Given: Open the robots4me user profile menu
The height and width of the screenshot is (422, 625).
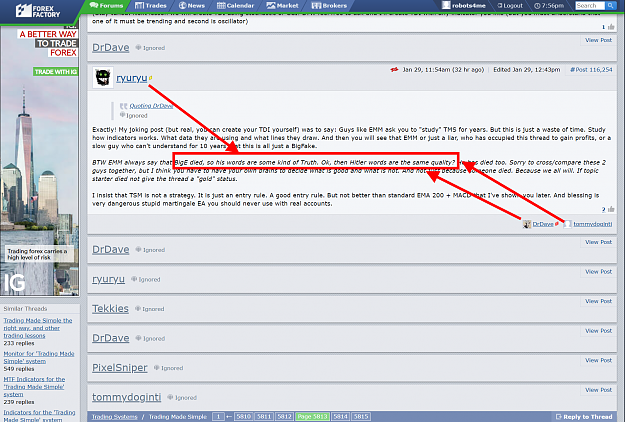Looking at the screenshot, I should pos(464,6).
